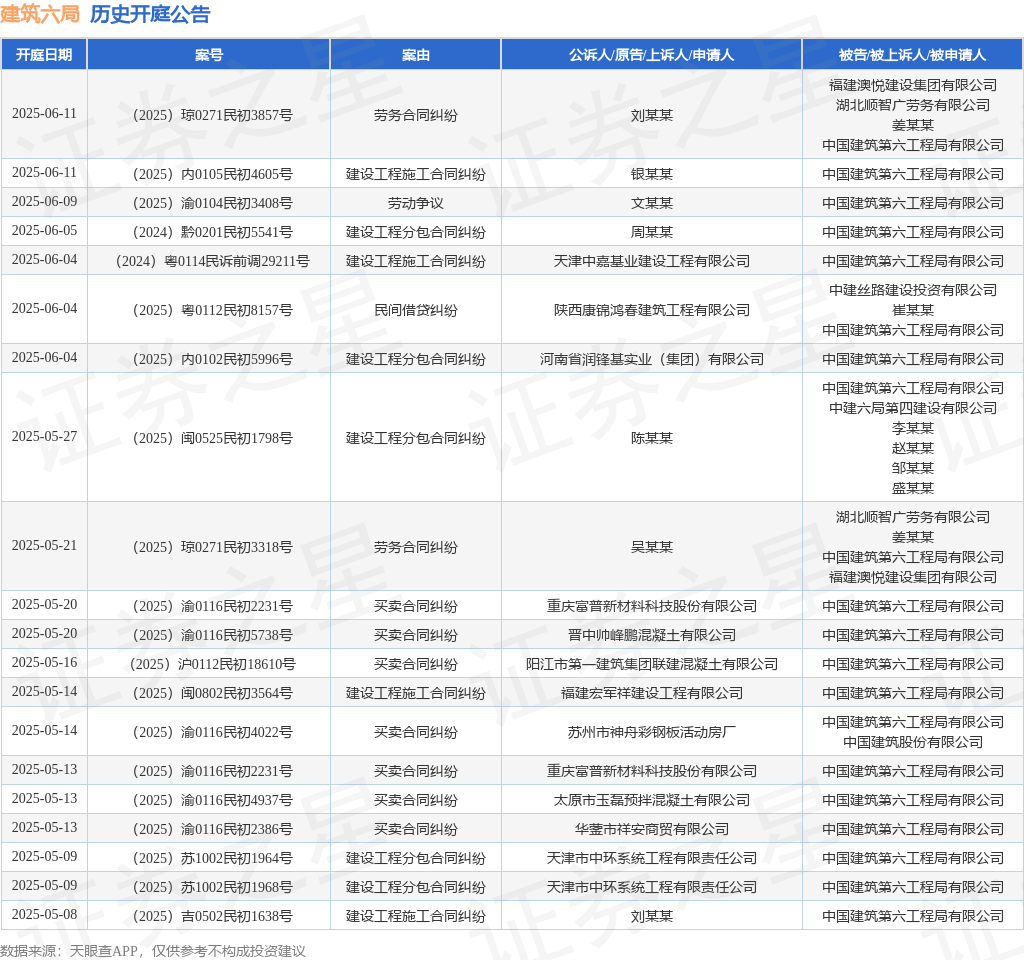Screen dimensions: 1024x960
Task: Click plaintiff 晋中帅峰鹏混凝土有限公司
Action: (651, 635)
